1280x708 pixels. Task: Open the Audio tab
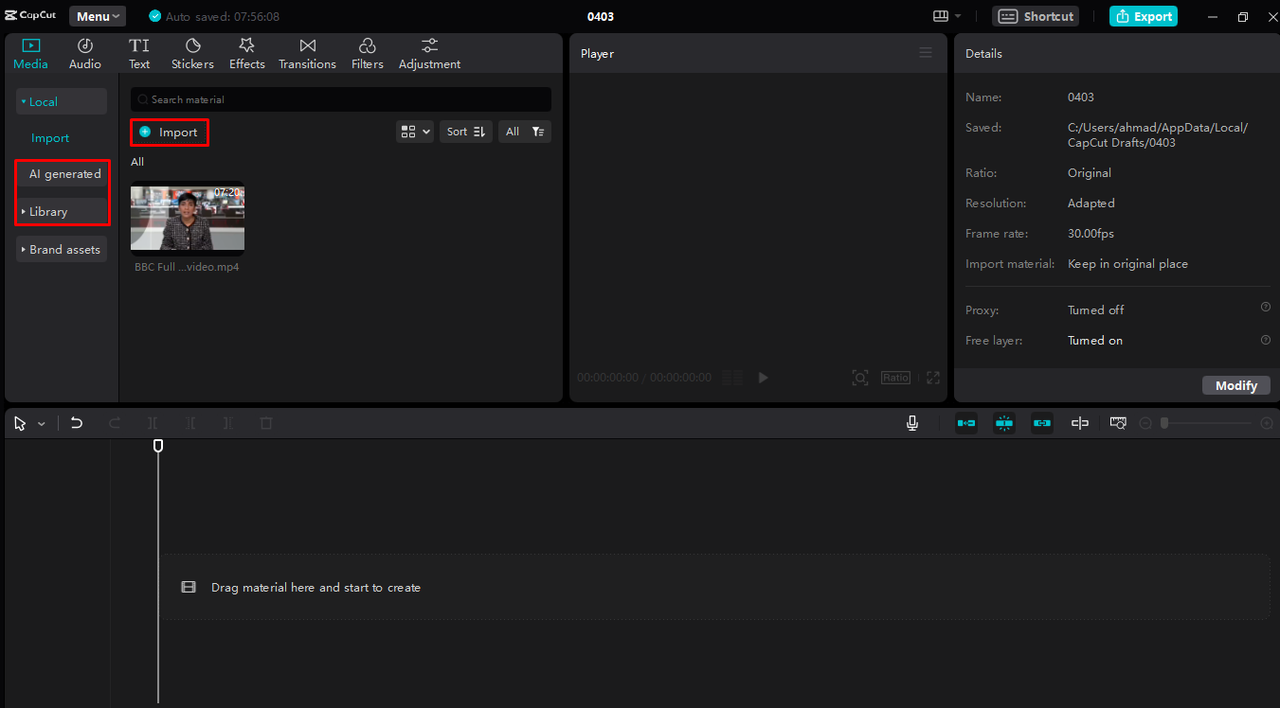85,54
